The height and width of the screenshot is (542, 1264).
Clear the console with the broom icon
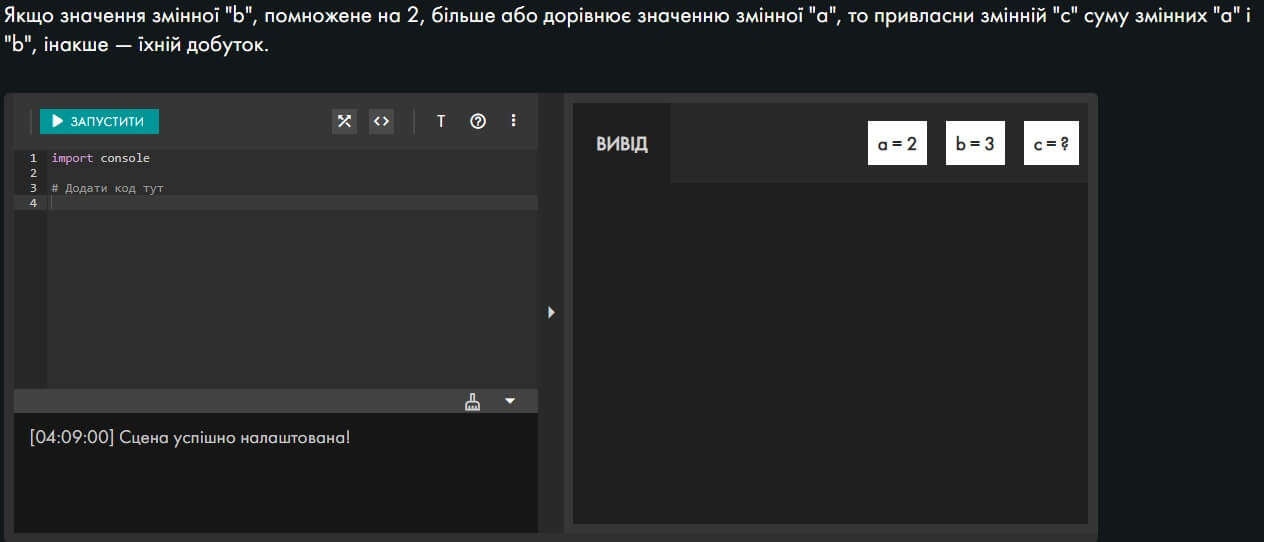coord(473,401)
